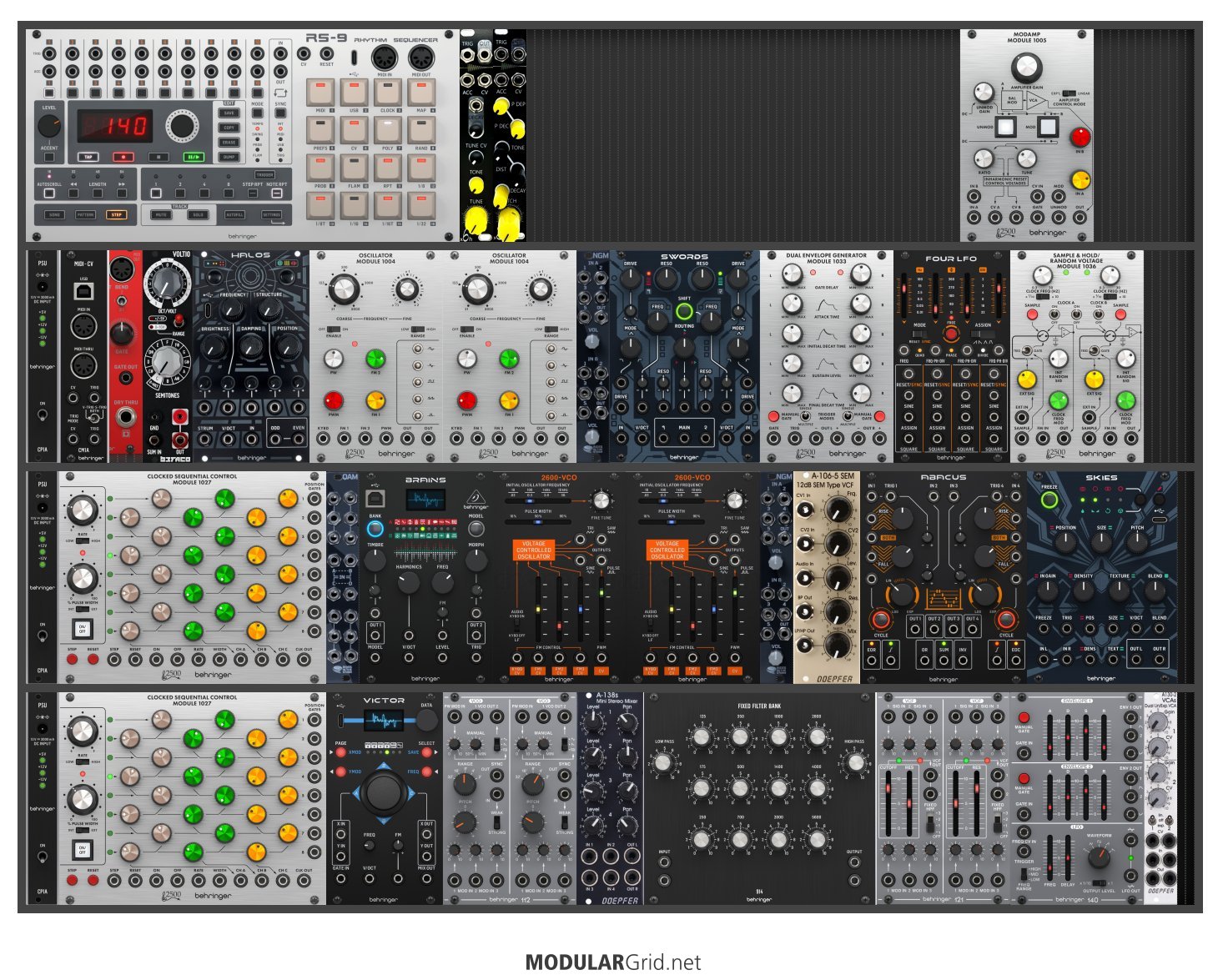Click the Frq knob on A-106-5 SEM

pos(837,509)
